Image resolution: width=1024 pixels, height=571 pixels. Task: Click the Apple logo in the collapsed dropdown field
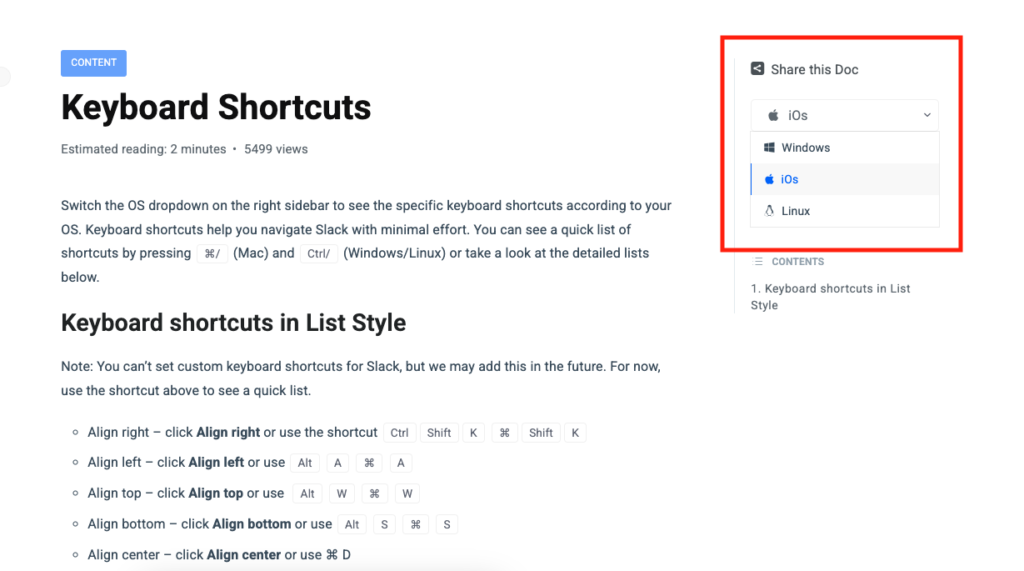pyautogui.click(x=773, y=116)
